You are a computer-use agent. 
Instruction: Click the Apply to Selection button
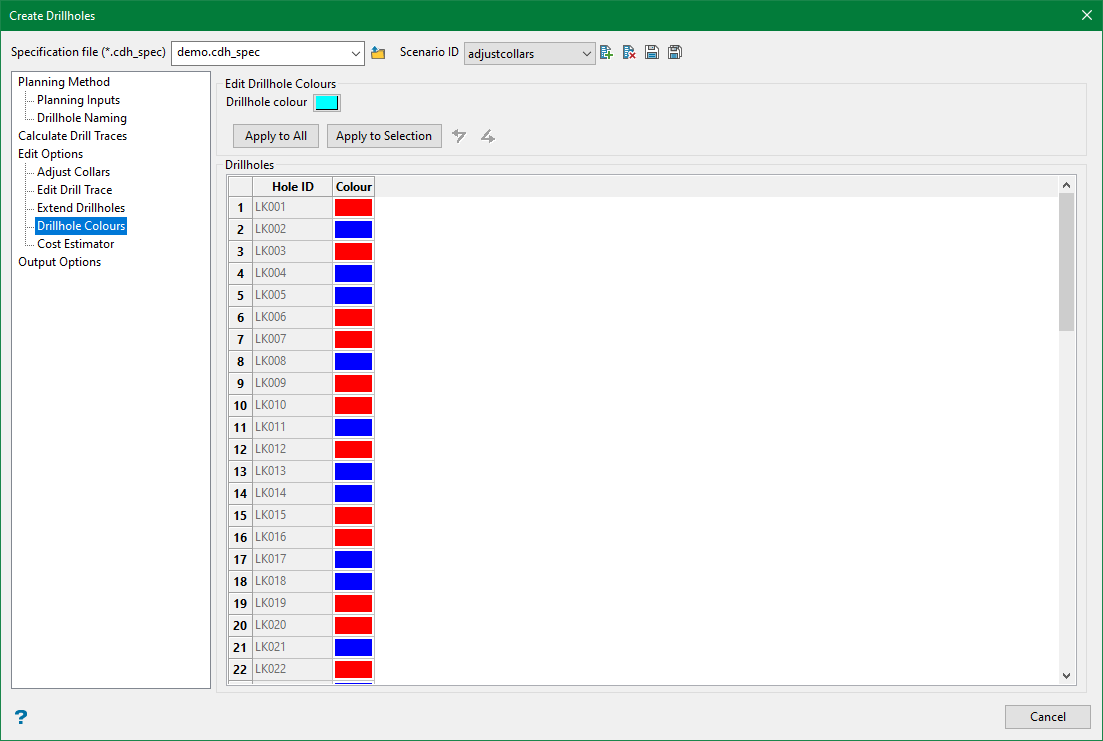pyautogui.click(x=384, y=136)
